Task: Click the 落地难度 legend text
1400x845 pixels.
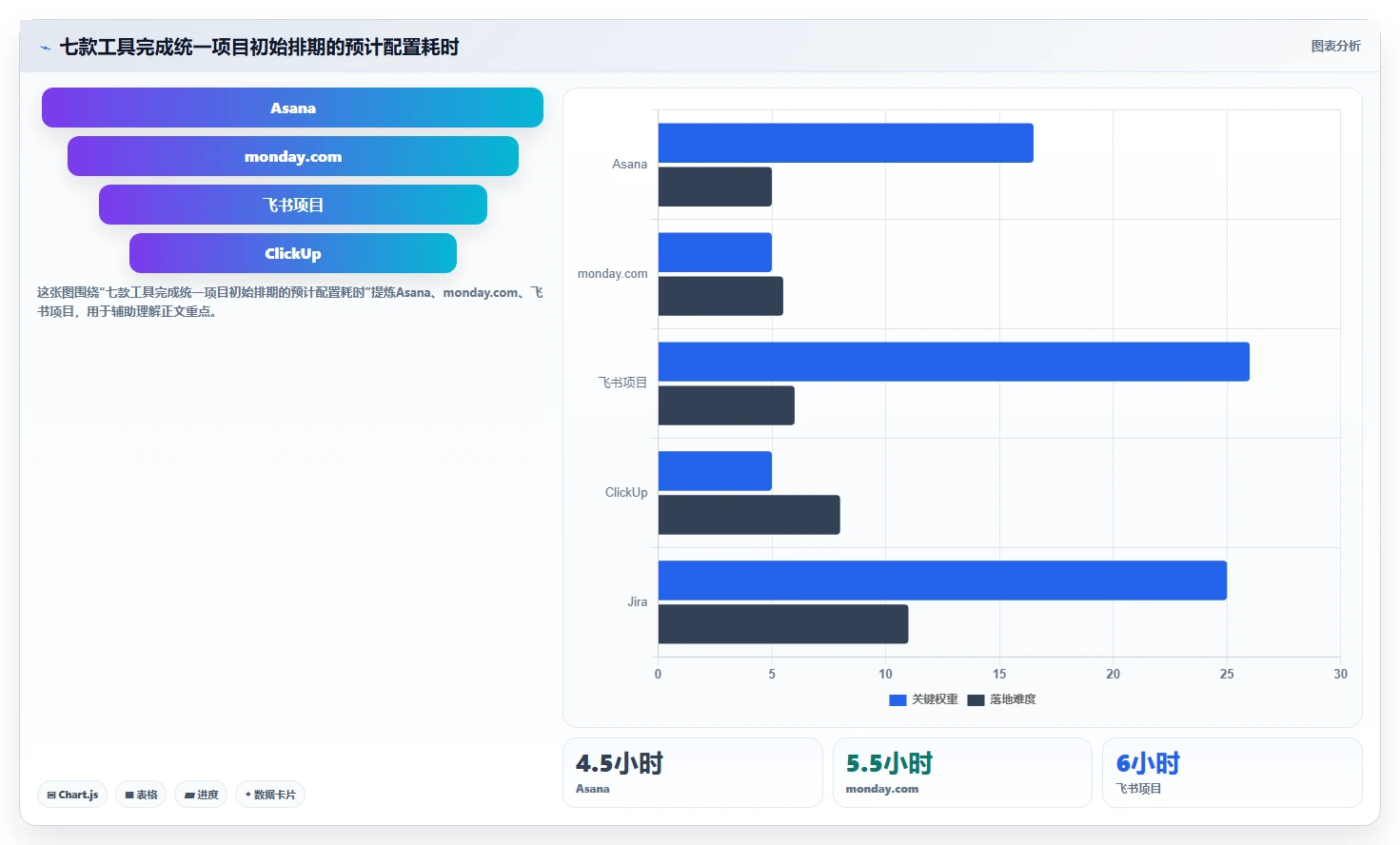Action: pyautogui.click(x=1013, y=699)
